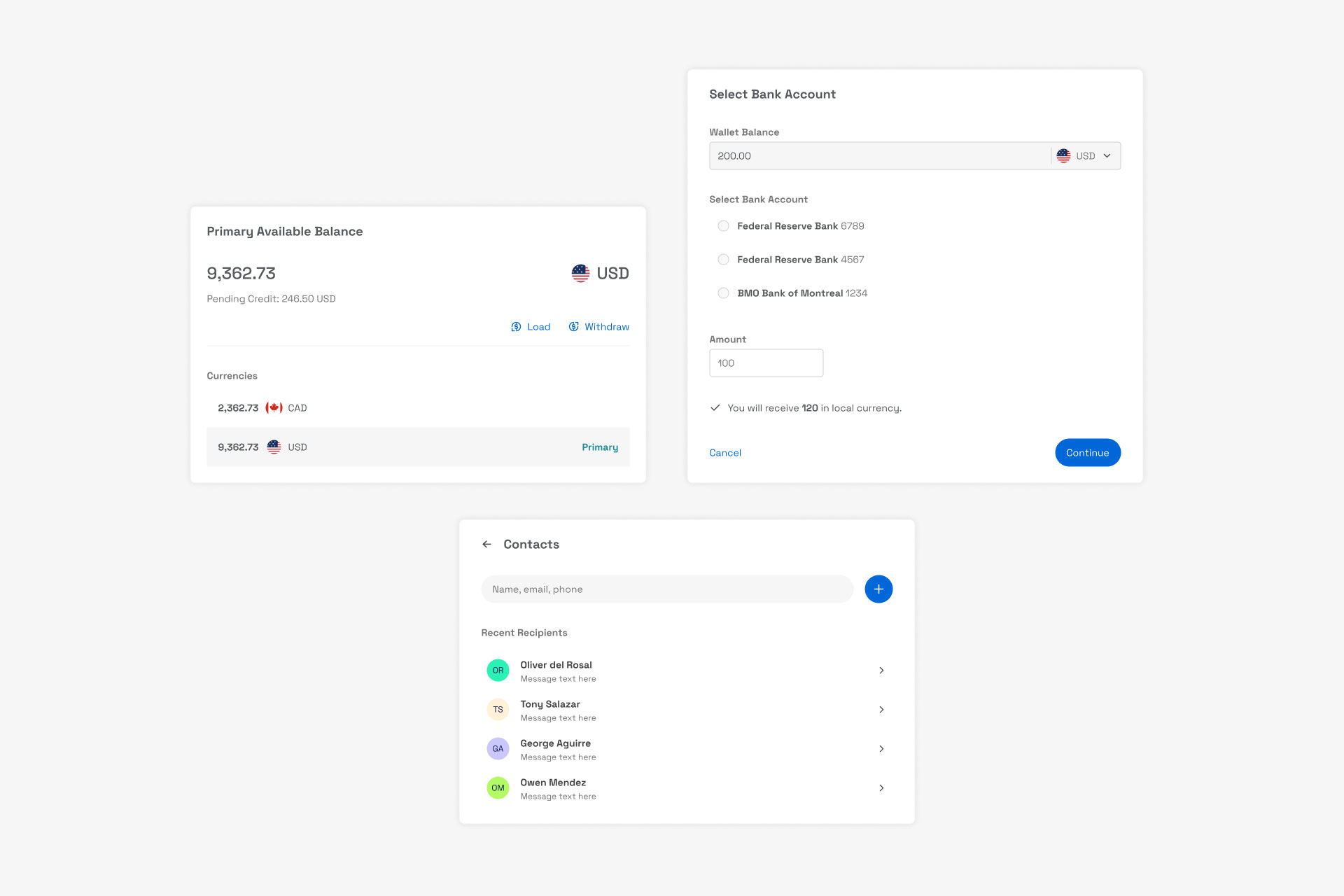Focus the Name, email, phone search box
The height and width of the screenshot is (896, 1344).
pos(666,589)
